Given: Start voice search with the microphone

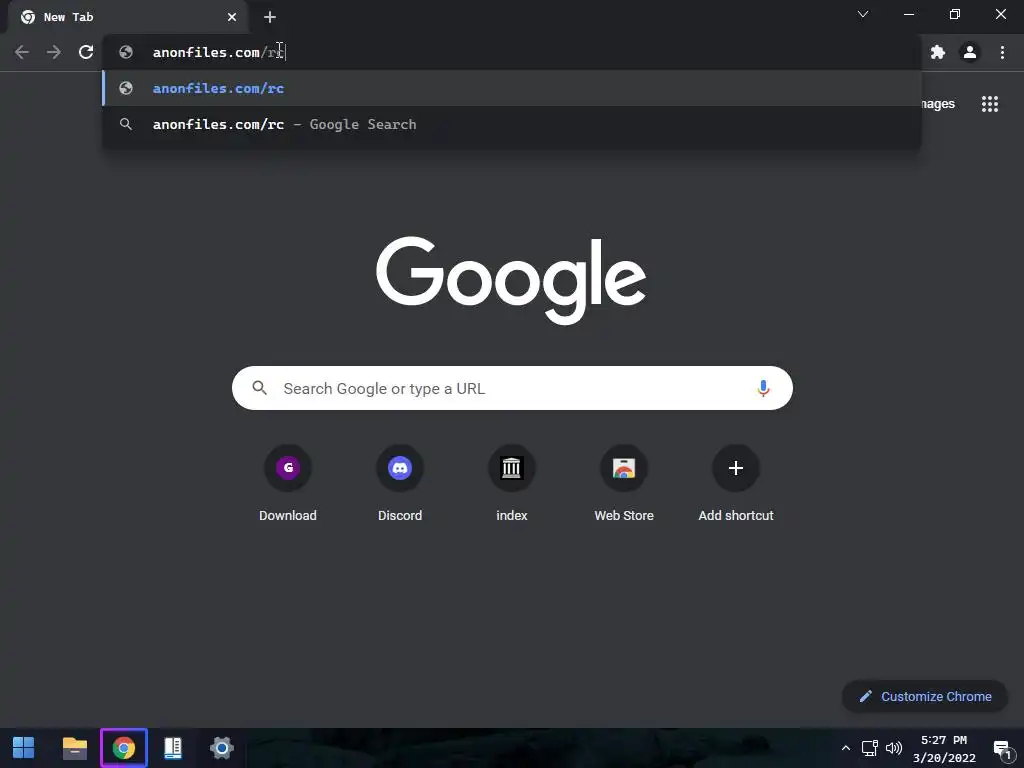Looking at the screenshot, I should coord(763,389).
